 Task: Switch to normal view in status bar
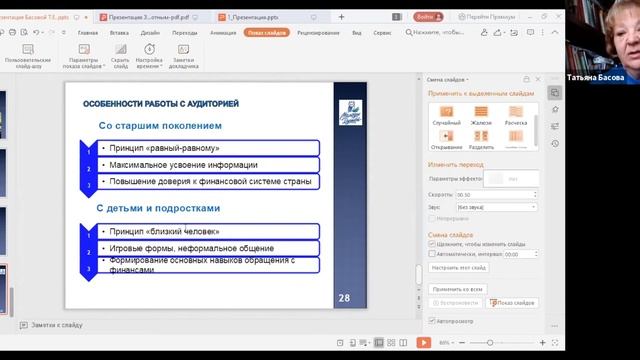[379, 343]
